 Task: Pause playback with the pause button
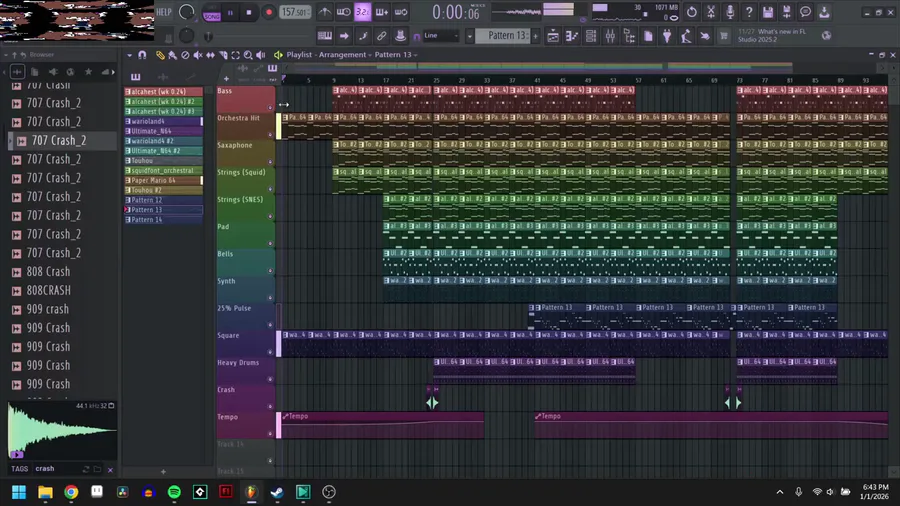(x=231, y=13)
